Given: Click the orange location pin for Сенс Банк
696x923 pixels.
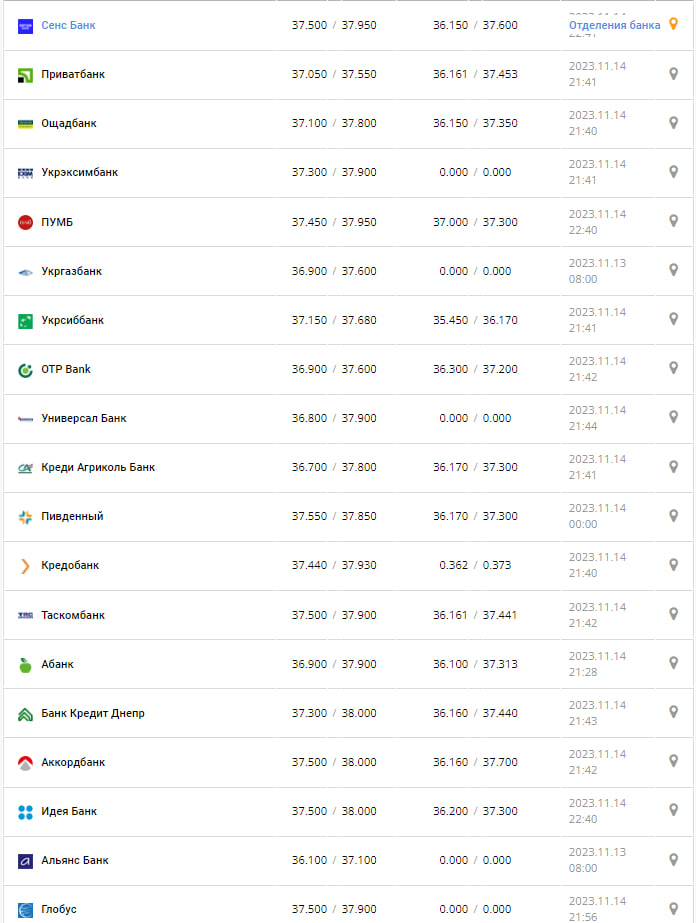Looking at the screenshot, I should click(x=673, y=24).
